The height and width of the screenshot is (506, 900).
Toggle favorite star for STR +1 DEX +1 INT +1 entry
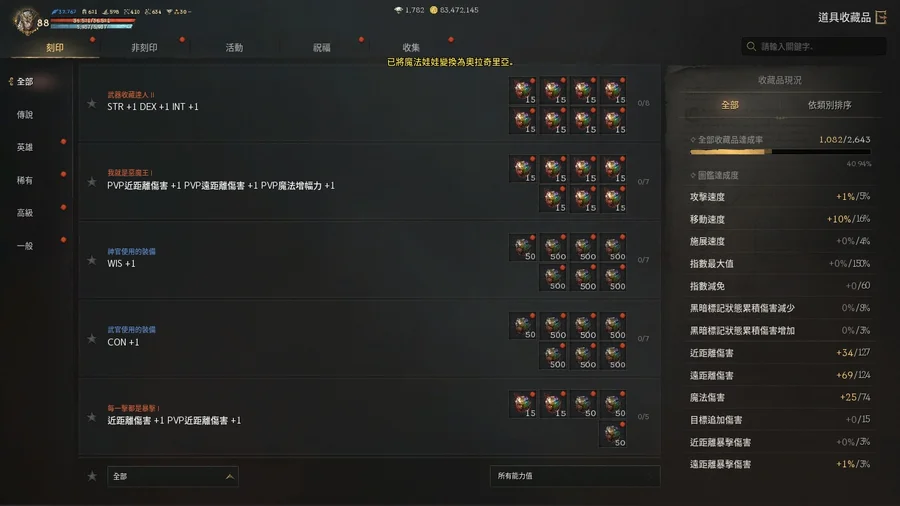click(x=92, y=104)
